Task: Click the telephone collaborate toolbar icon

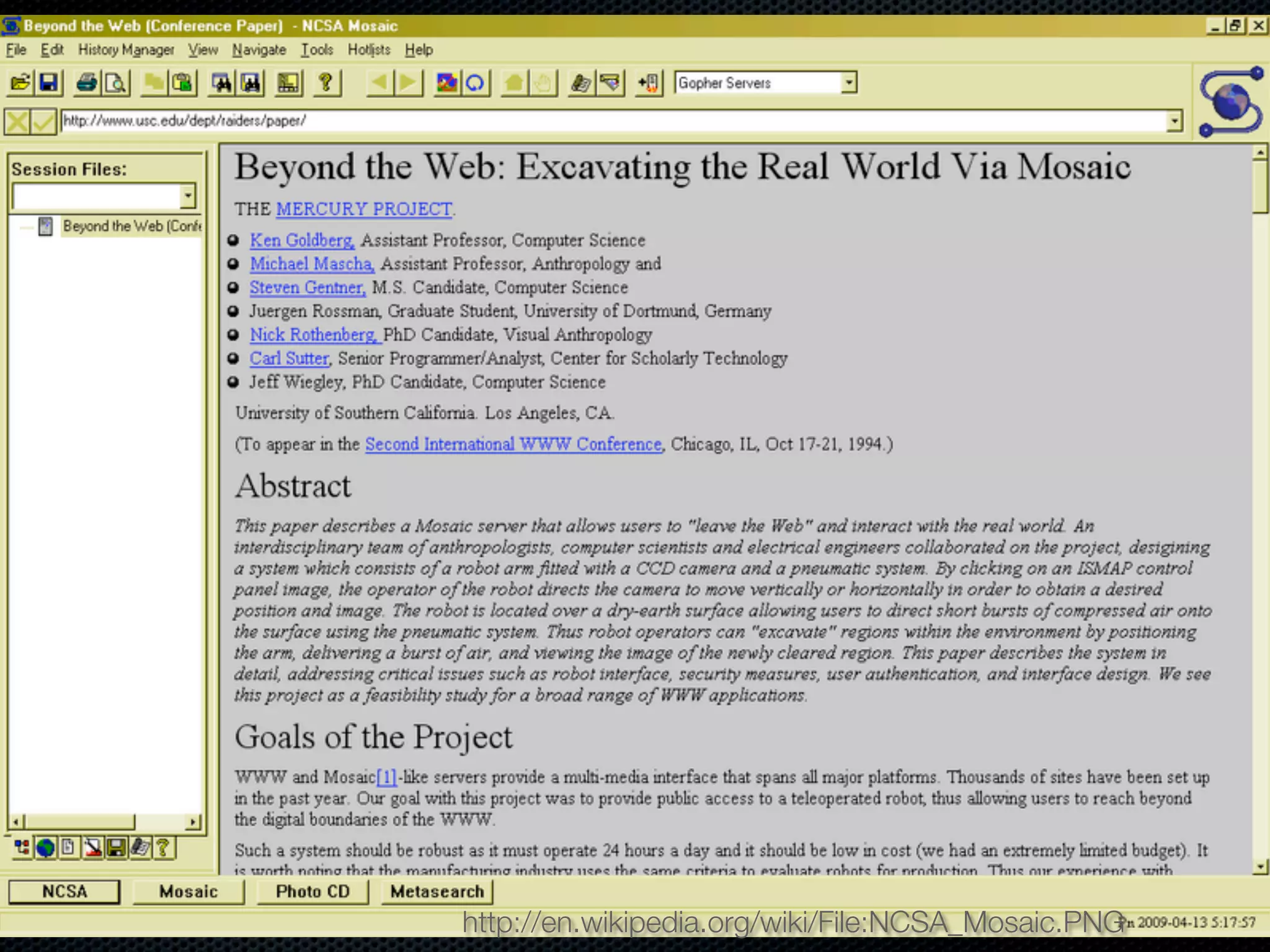Action: coord(581,83)
